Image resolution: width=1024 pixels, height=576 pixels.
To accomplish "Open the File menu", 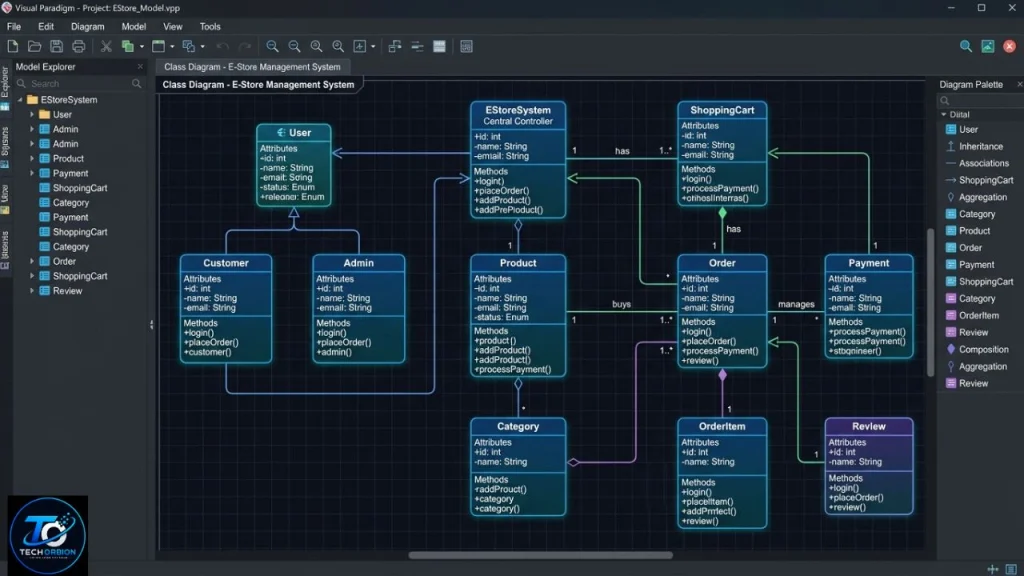I will [x=14, y=27].
